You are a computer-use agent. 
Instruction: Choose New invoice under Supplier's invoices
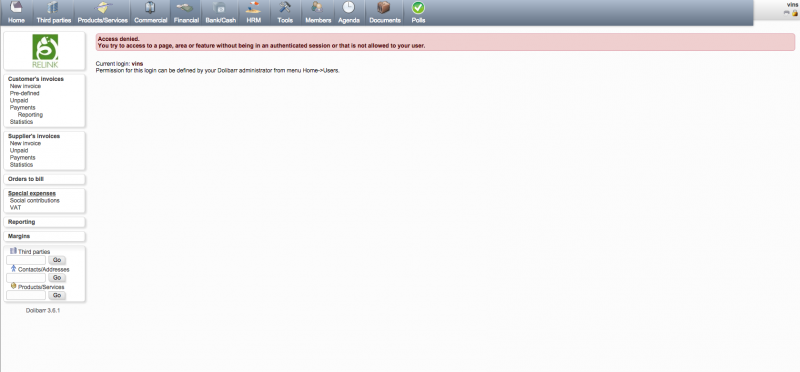[25, 143]
